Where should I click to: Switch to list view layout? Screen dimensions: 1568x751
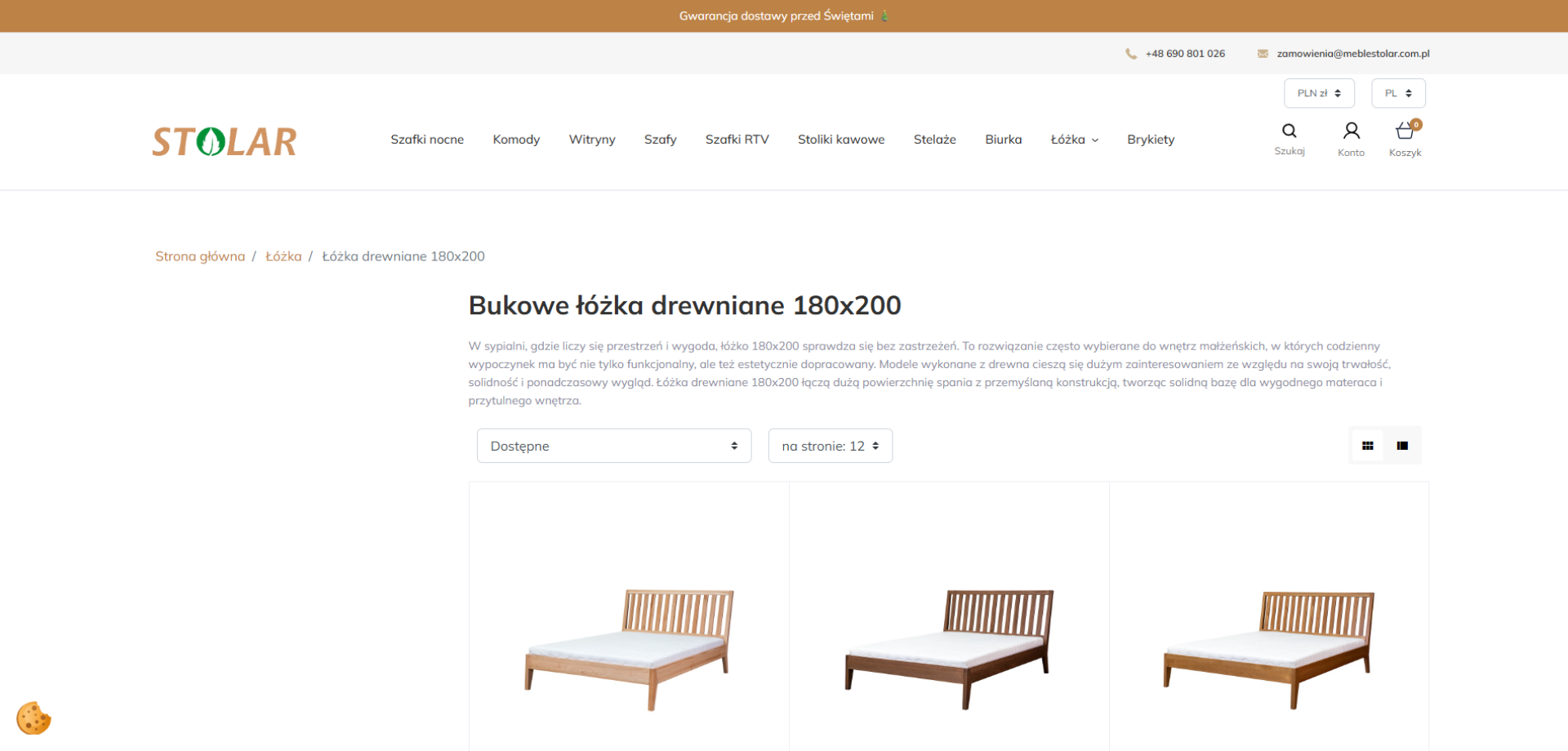(x=1403, y=446)
